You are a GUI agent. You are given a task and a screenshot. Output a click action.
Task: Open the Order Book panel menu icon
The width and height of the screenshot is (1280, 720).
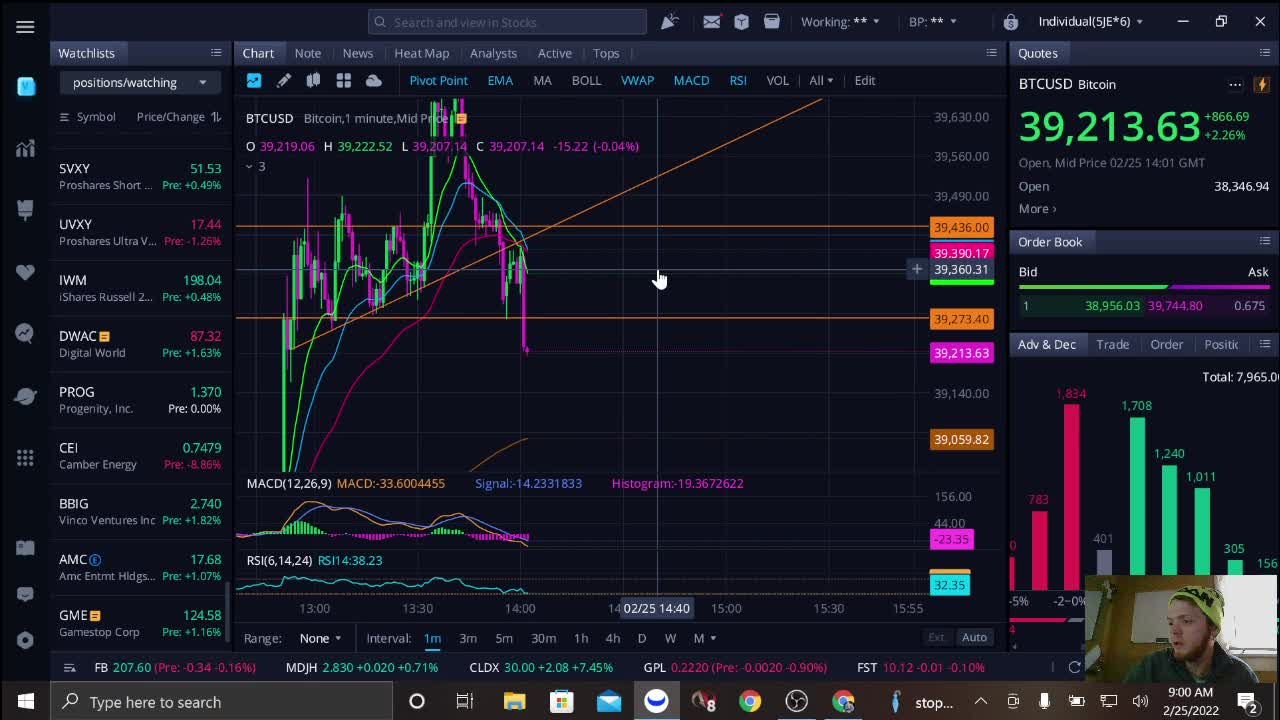1265,241
